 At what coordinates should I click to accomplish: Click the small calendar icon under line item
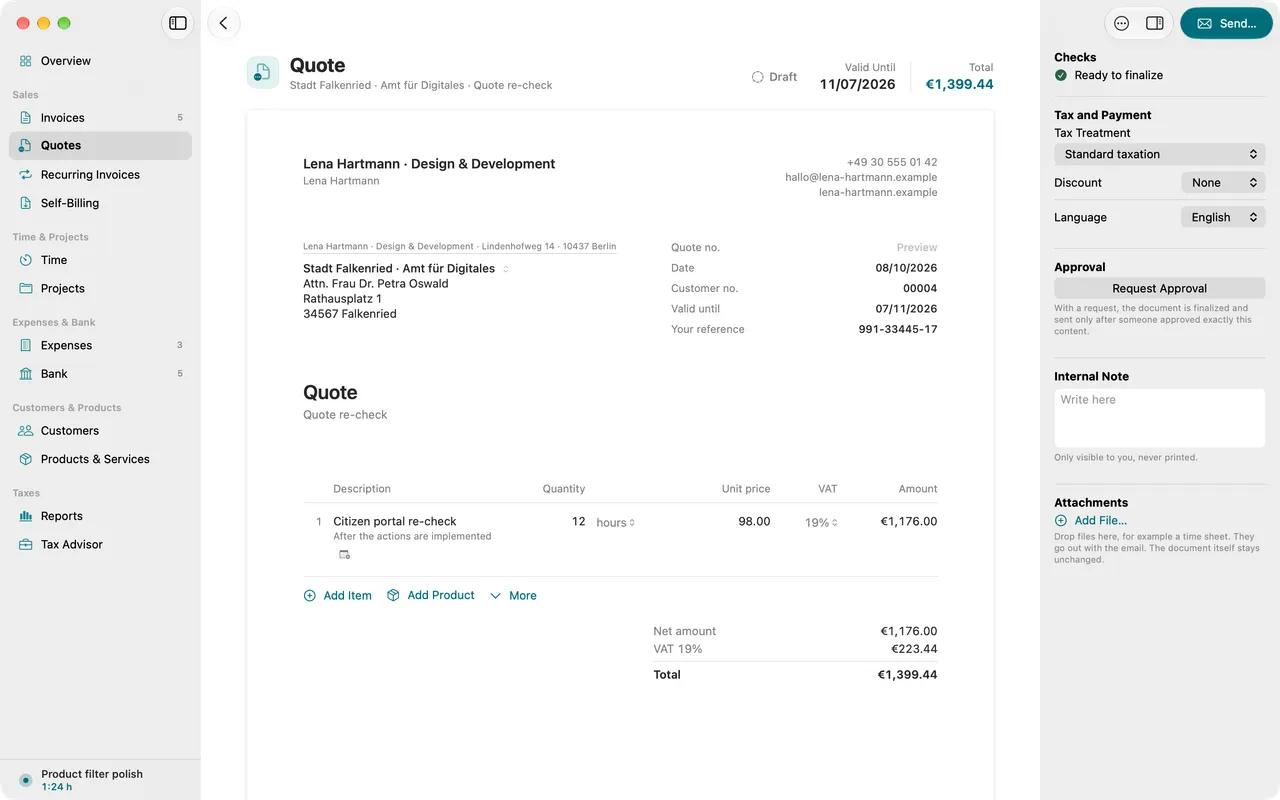coord(344,555)
